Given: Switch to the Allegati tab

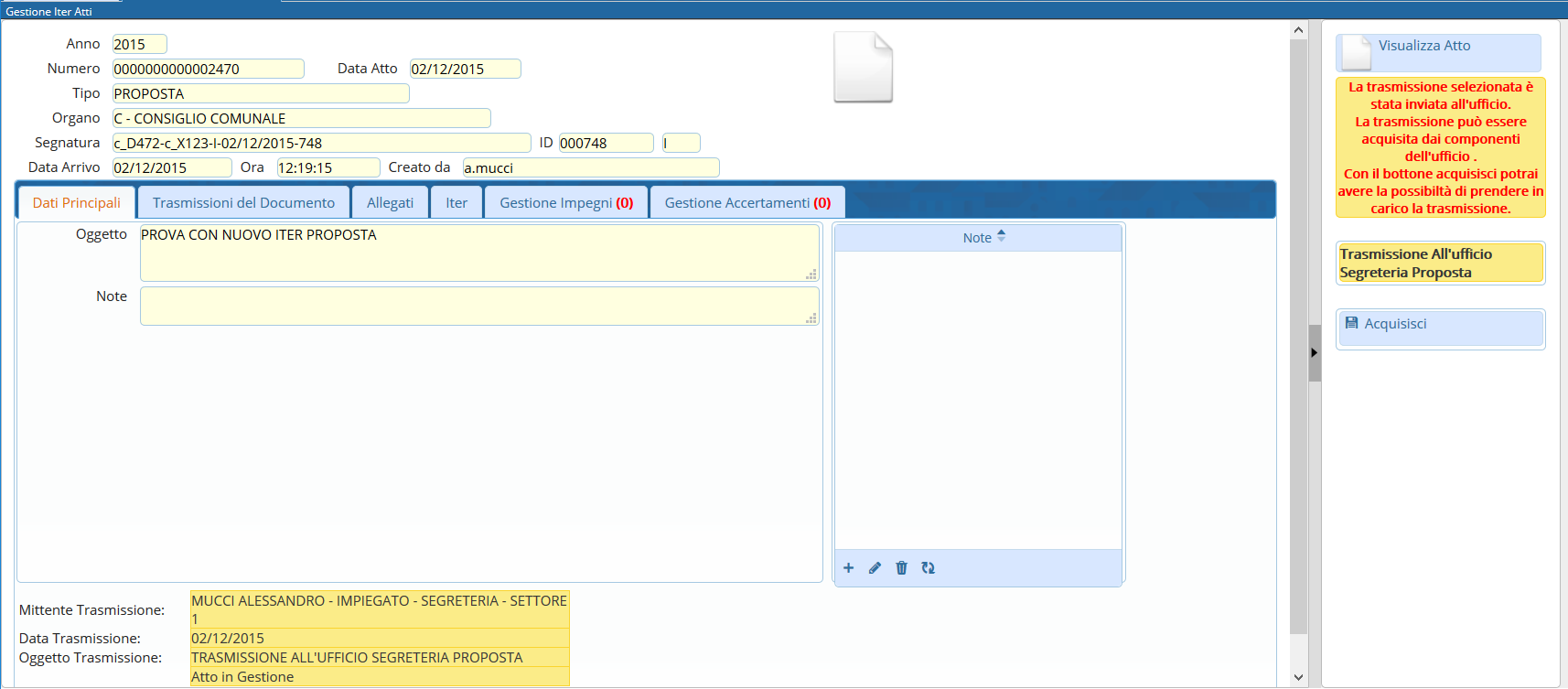Looking at the screenshot, I should (x=390, y=203).
